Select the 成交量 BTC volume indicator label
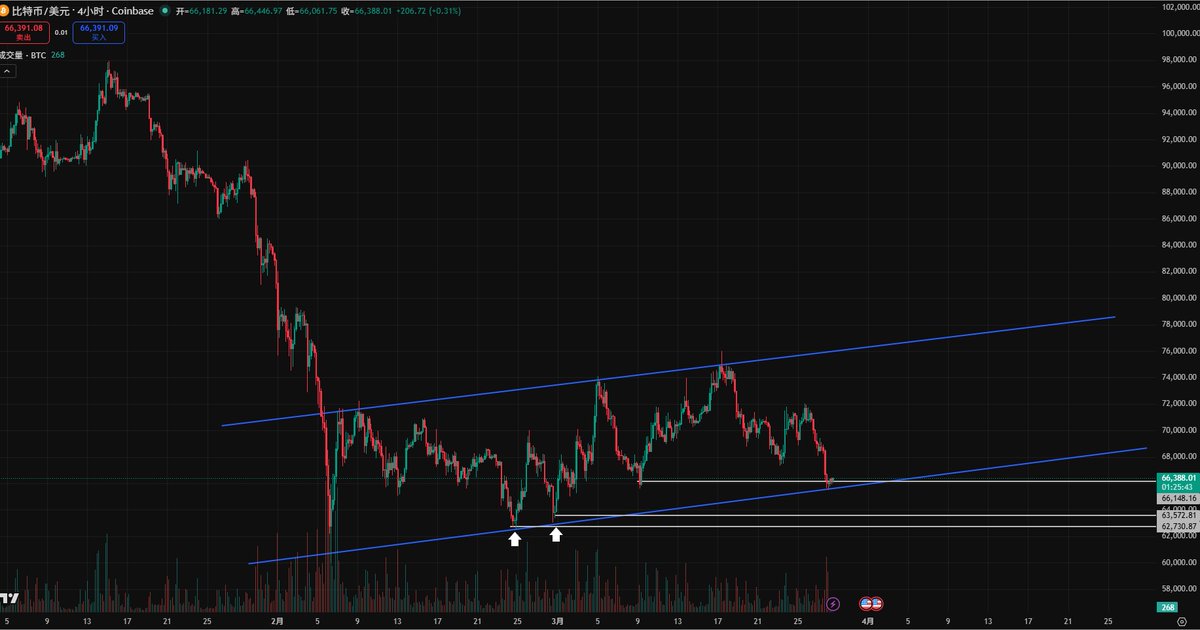Viewport: 1200px width, 630px height. click(24, 55)
